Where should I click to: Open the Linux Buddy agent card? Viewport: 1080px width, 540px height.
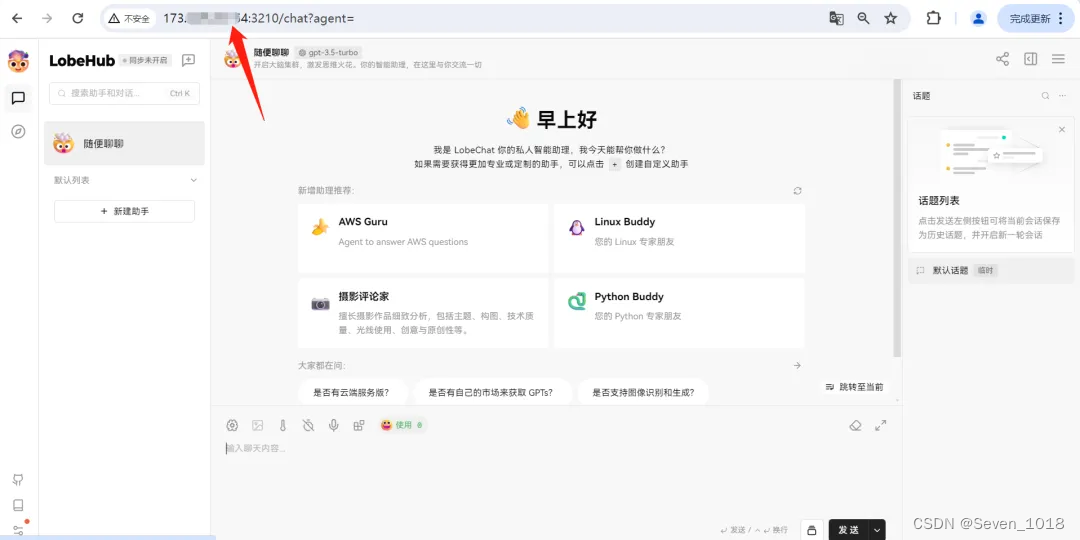point(679,238)
